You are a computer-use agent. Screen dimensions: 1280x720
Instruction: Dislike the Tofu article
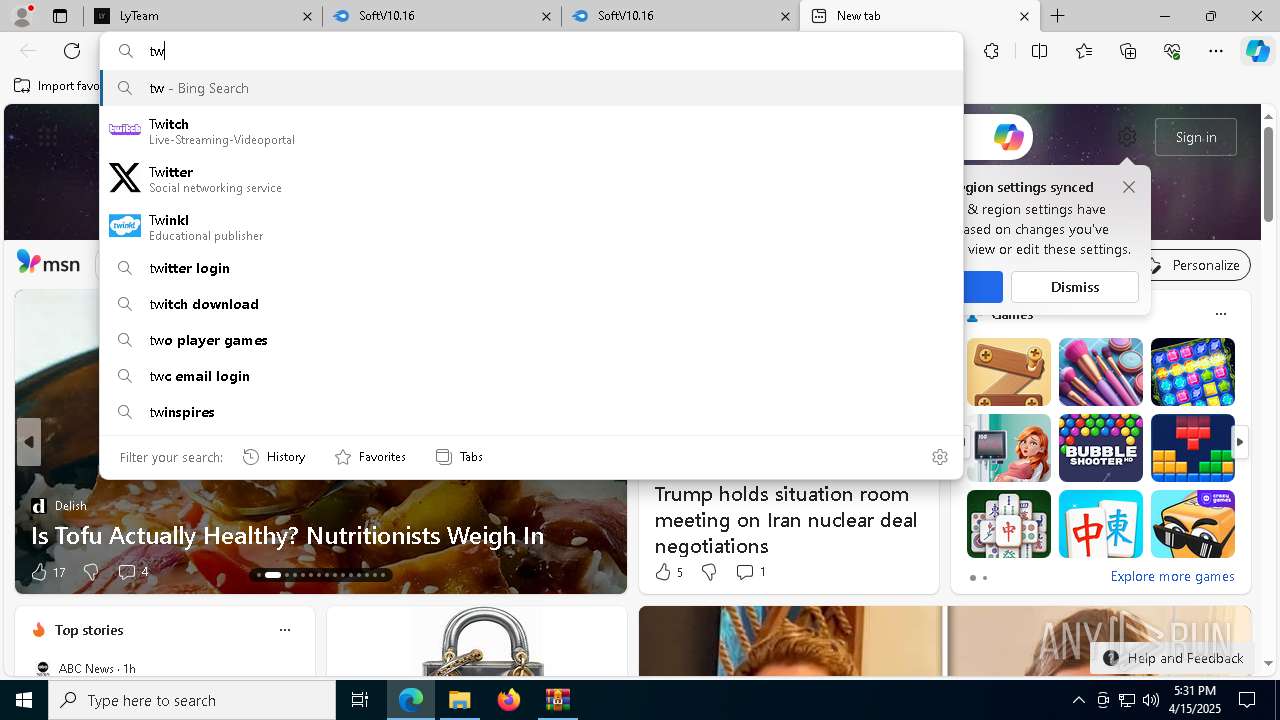pyautogui.click(x=91, y=572)
